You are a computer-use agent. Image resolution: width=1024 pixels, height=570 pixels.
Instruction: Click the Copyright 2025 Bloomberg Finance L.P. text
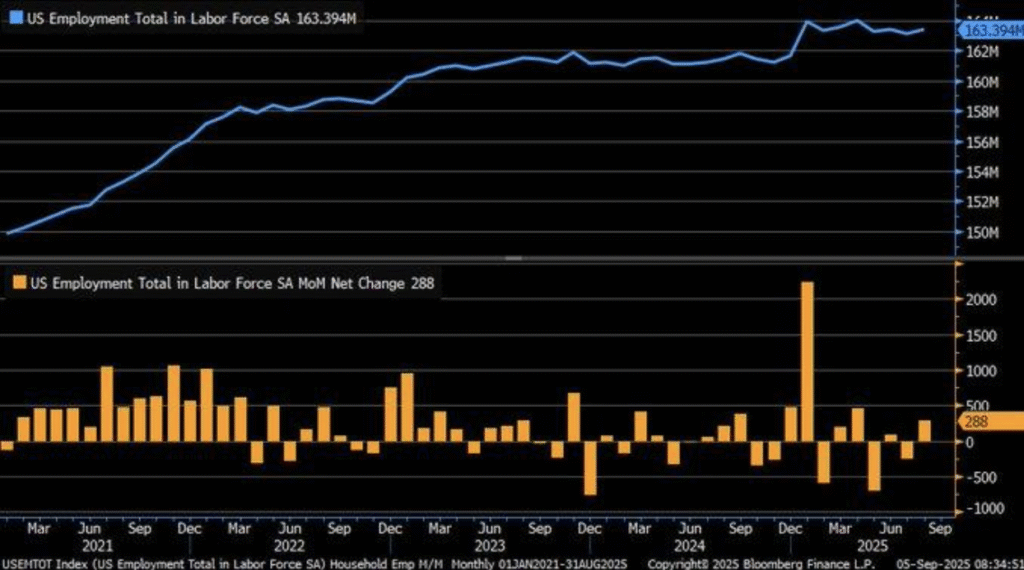(758, 563)
